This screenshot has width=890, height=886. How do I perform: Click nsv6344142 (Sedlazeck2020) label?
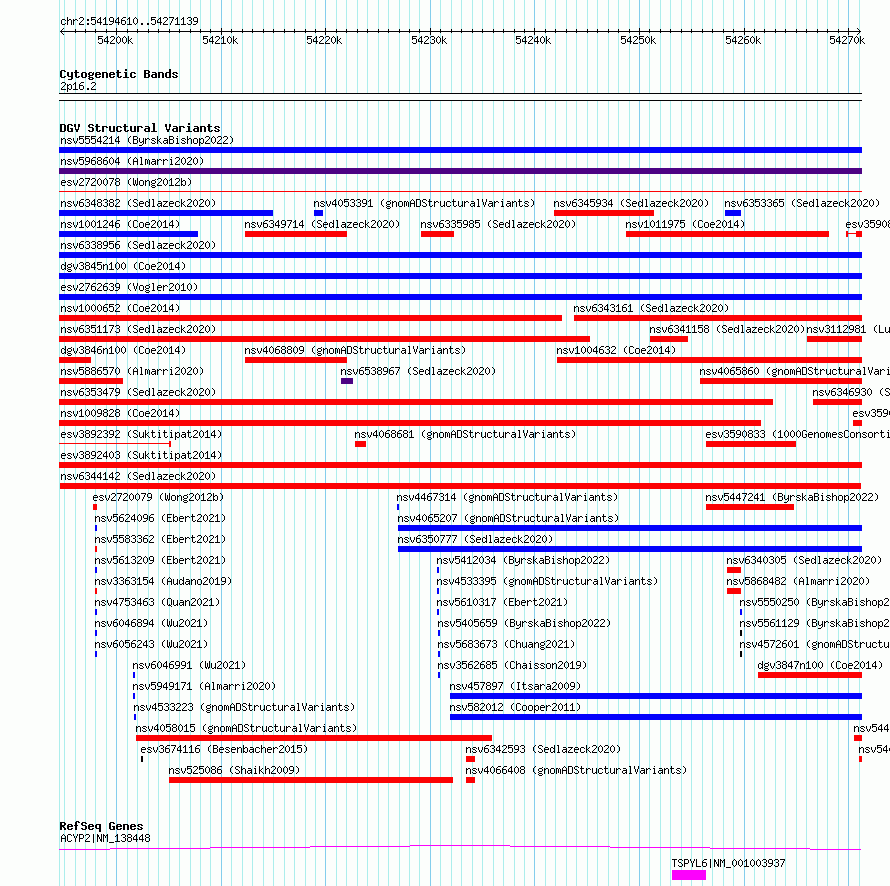pyautogui.click(x=138, y=476)
